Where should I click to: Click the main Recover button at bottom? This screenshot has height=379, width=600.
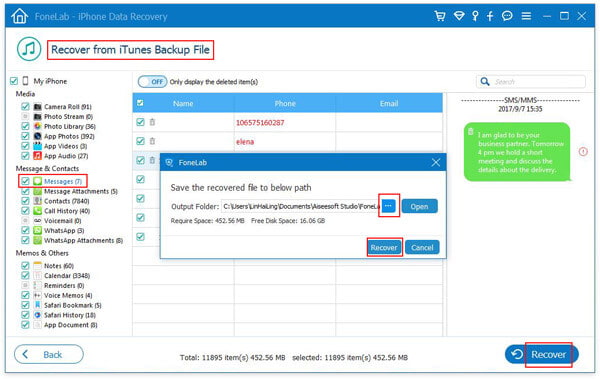pos(541,354)
